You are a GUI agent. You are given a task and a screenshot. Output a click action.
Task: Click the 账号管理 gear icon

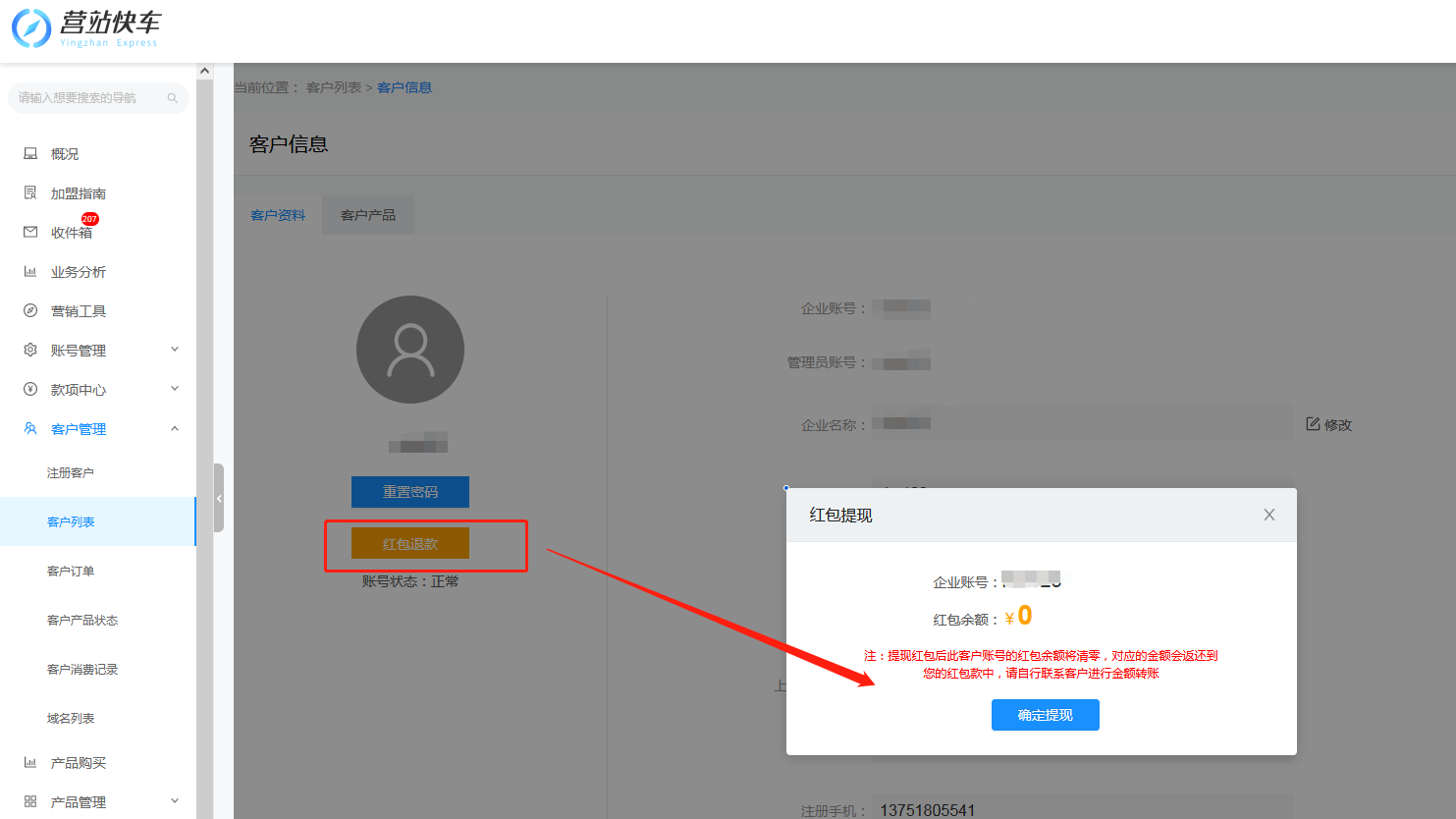[x=30, y=351]
